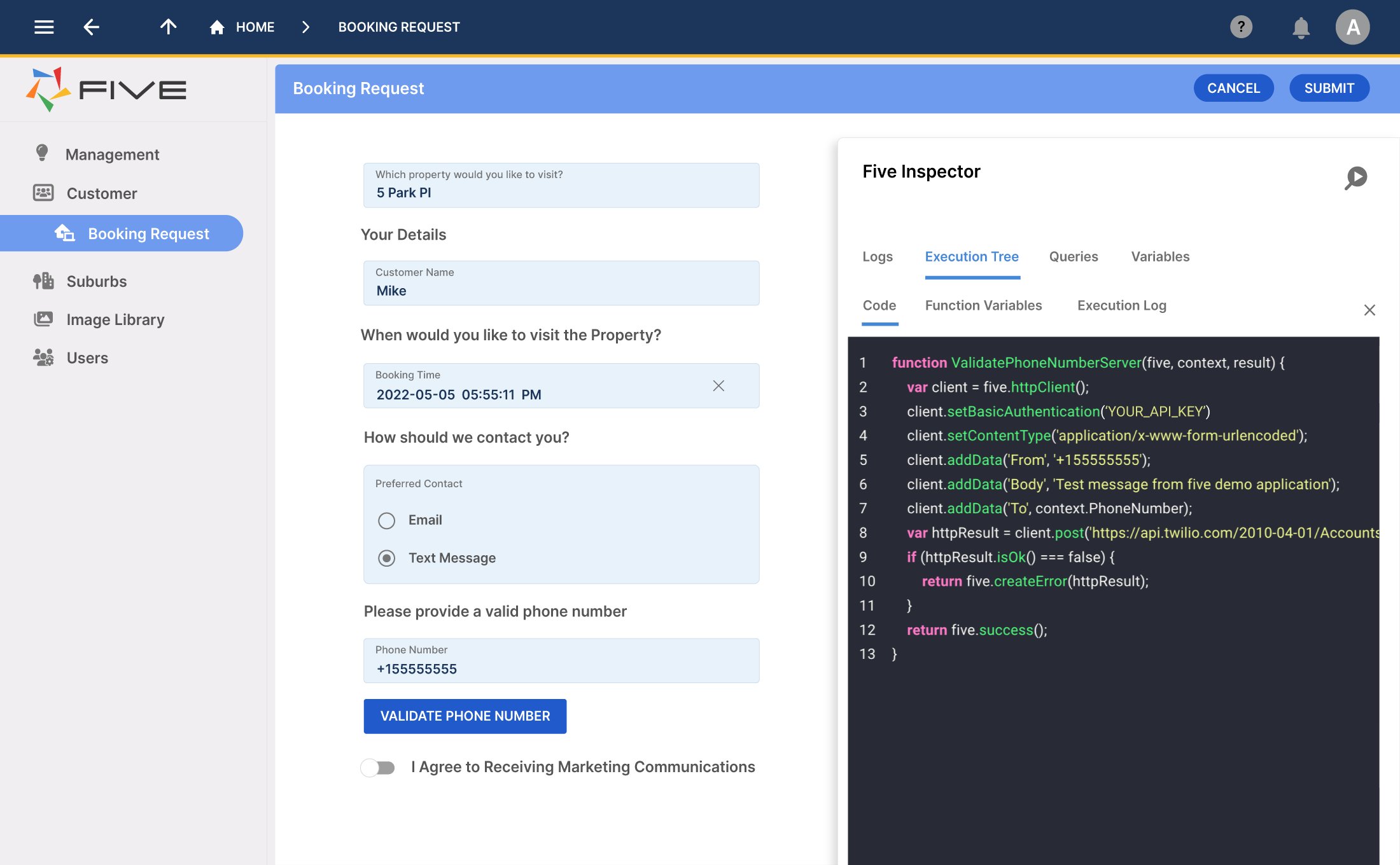Expand the Management menu group
The image size is (1400, 865).
pos(112,155)
